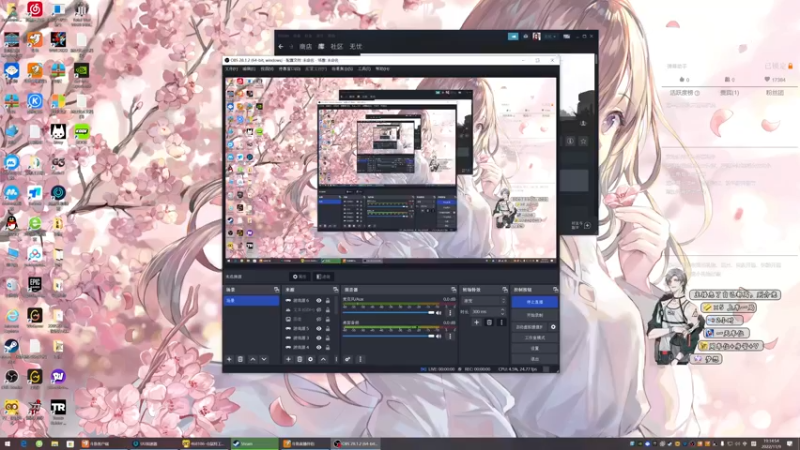Click 启动虚拟摄像机 button
The height and width of the screenshot is (450, 800).
(530, 327)
